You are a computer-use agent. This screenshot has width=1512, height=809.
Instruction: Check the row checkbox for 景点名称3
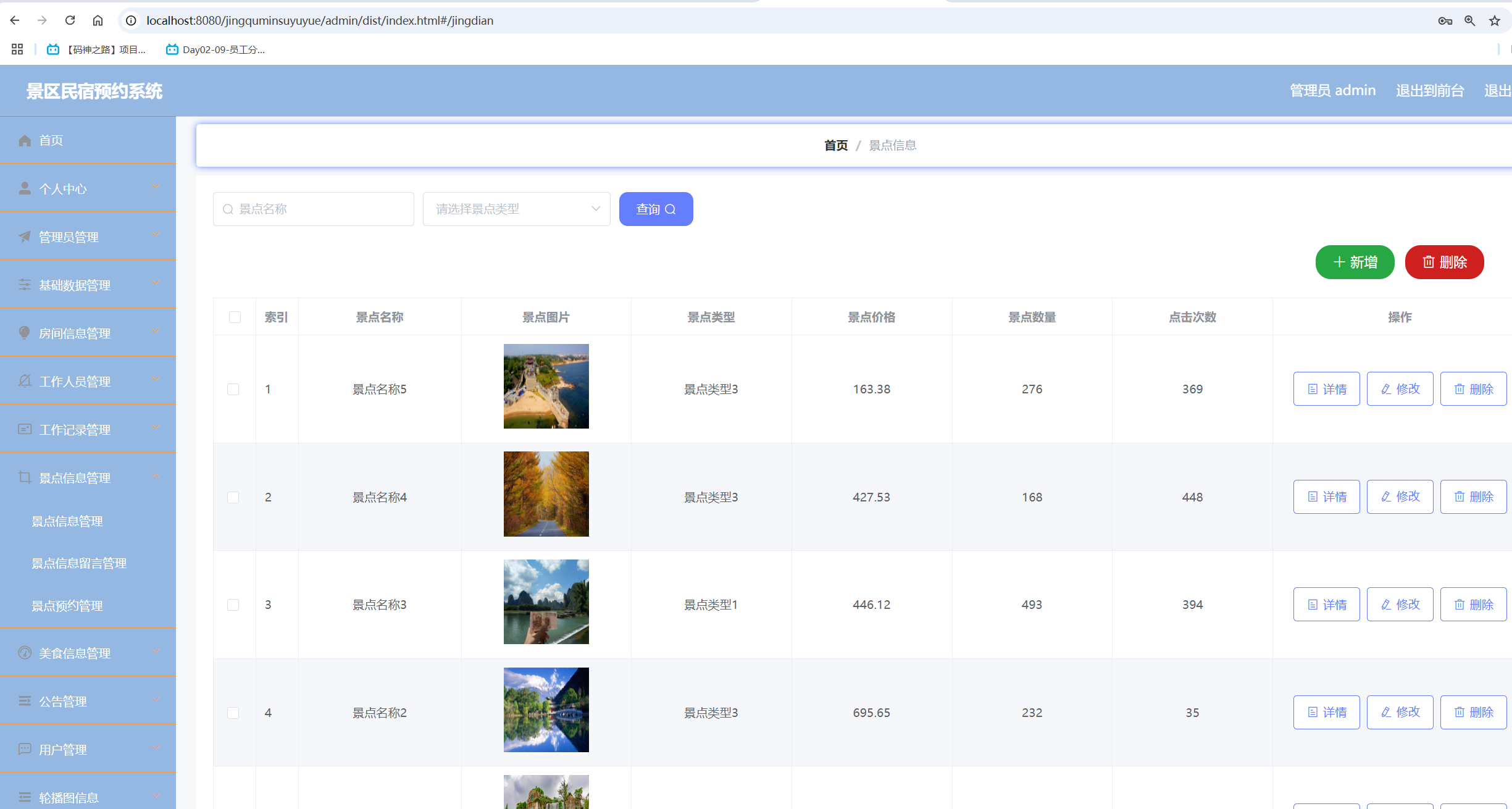(233, 605)
